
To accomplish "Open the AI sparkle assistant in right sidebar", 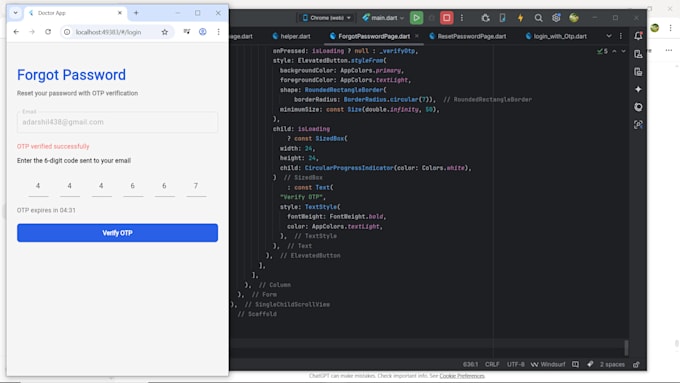I will (x=638, y=89).
